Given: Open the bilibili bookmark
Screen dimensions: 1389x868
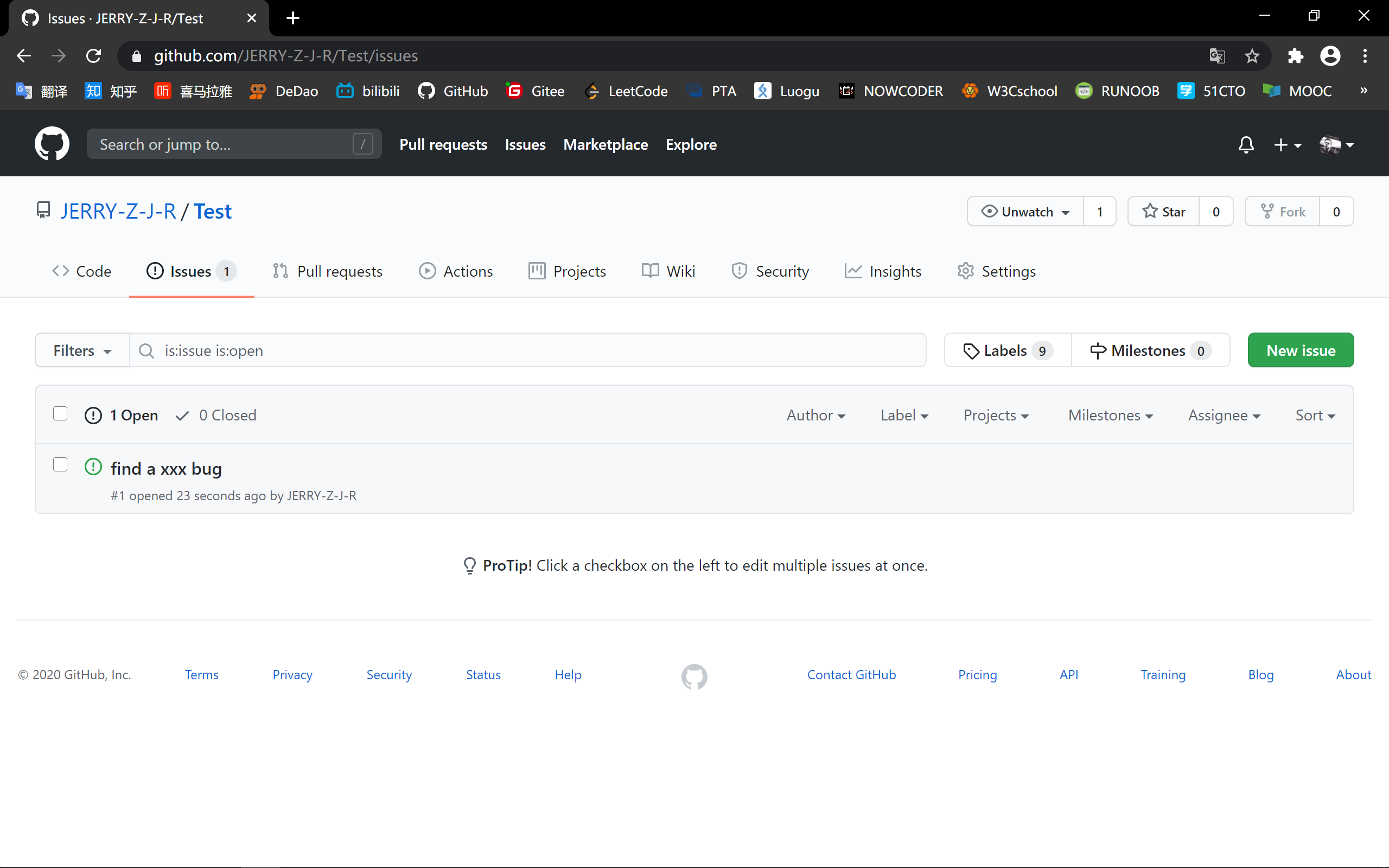Looking at the screenshot, I should click(368, 91).
